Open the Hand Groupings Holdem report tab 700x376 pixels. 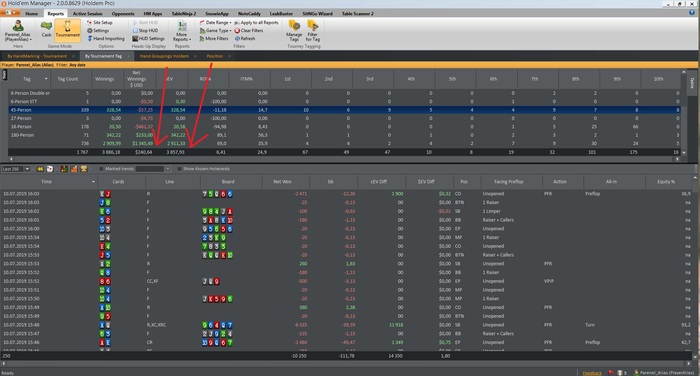click(x=164, y=56)
